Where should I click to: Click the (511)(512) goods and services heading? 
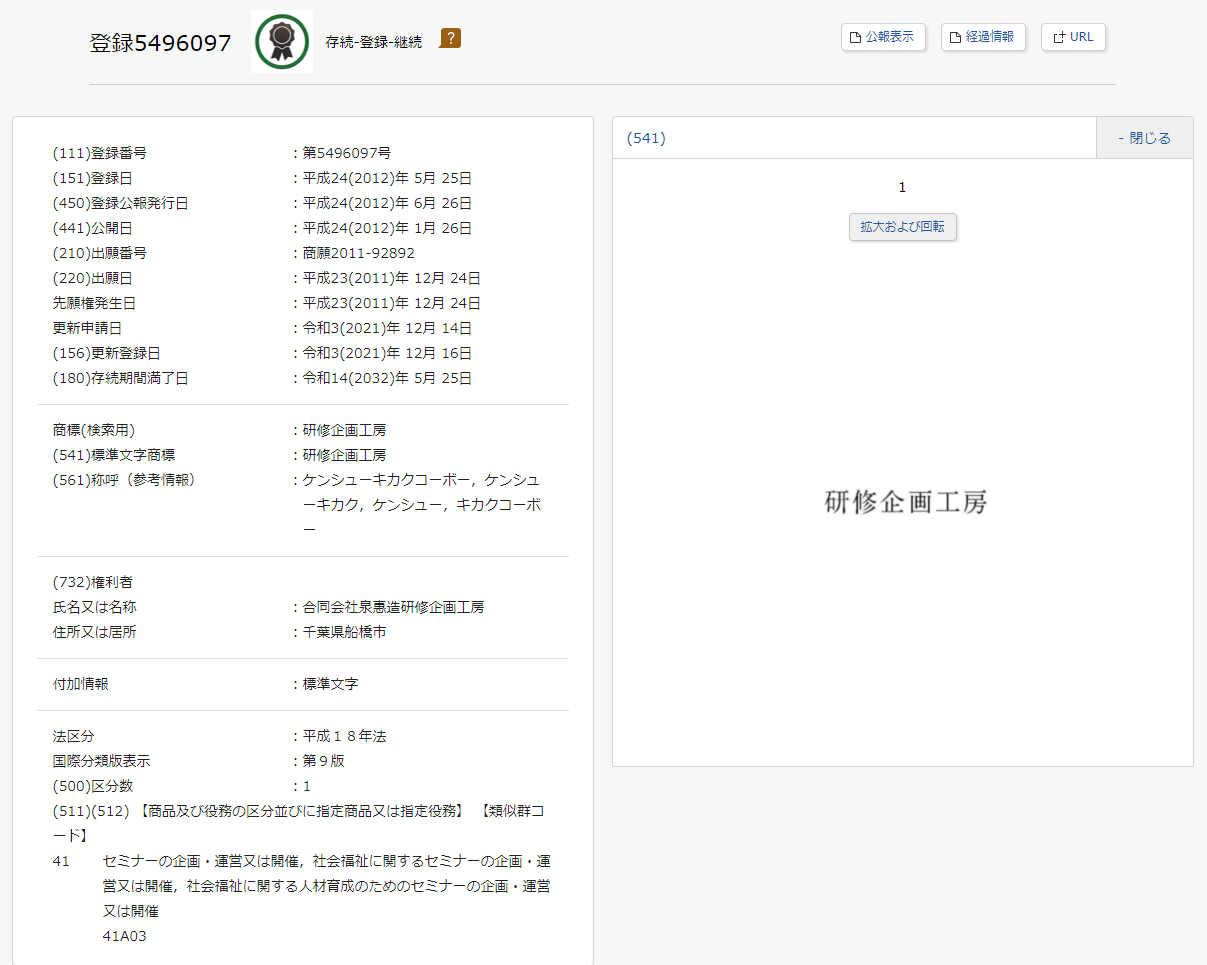(300, 823)
